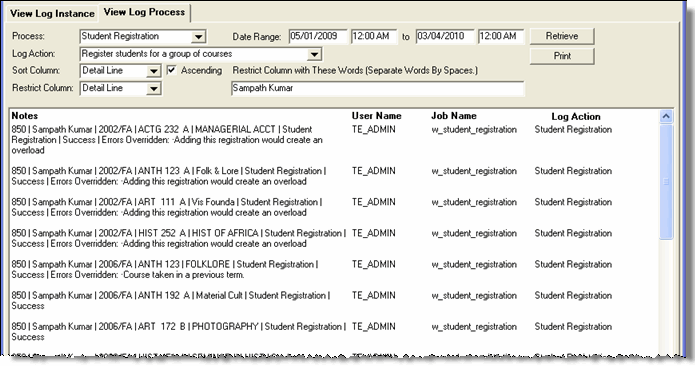
Task: Toggle the Ascending checkbox
Action: [x=172, y=70]
